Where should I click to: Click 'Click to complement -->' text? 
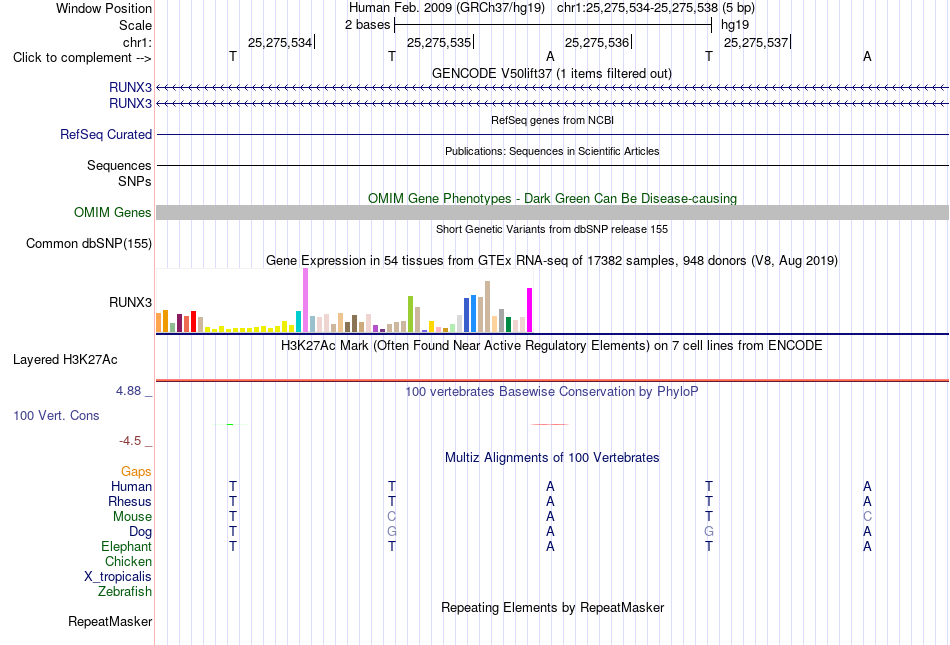pyautogui.click(x=82, y=58)
